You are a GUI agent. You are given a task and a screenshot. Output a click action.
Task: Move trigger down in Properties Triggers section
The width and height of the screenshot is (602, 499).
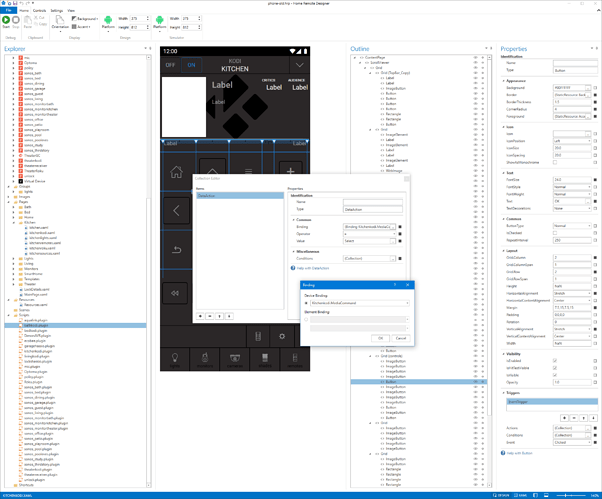(x=593, y=418)
